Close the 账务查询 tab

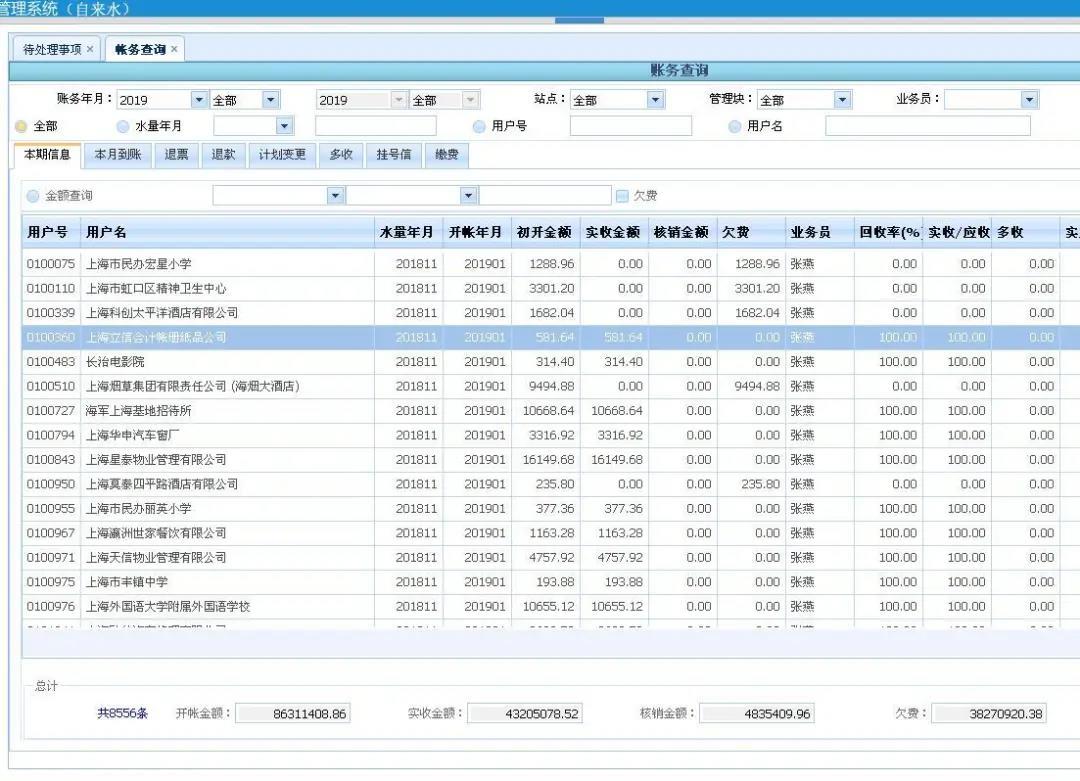tap(174, 49)
